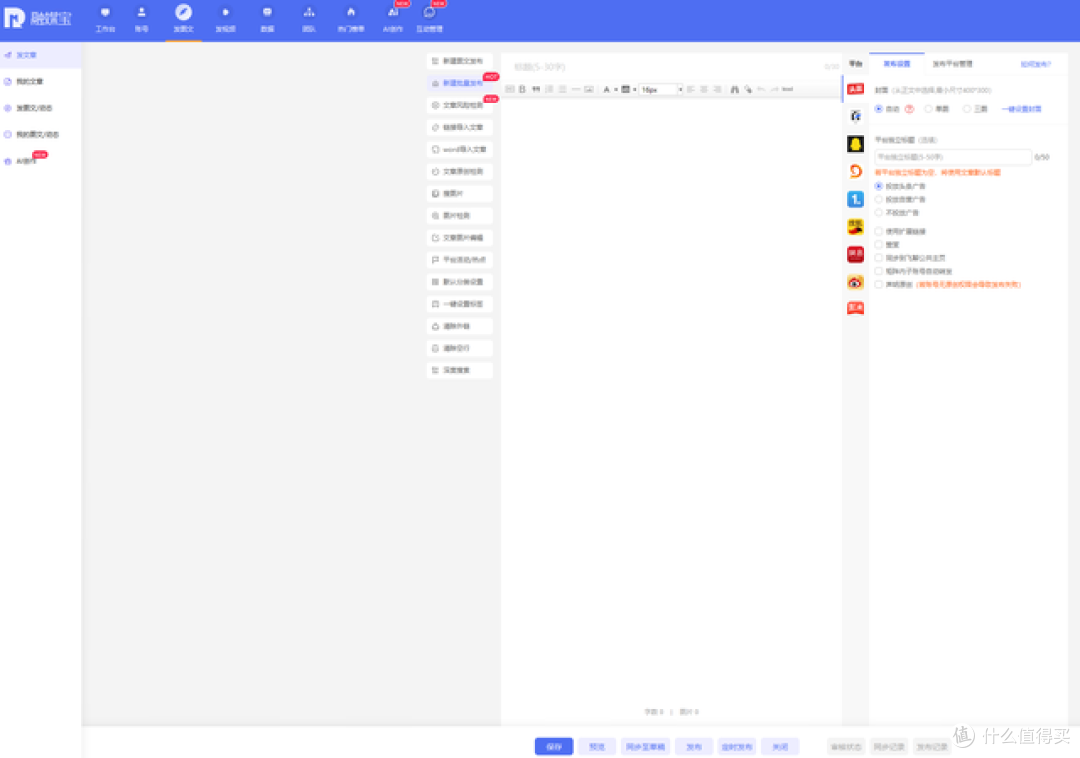Viewport: 1080px width, 758px height.
Task: Select the 三图 cover radio button
Action: pos(967,109)
